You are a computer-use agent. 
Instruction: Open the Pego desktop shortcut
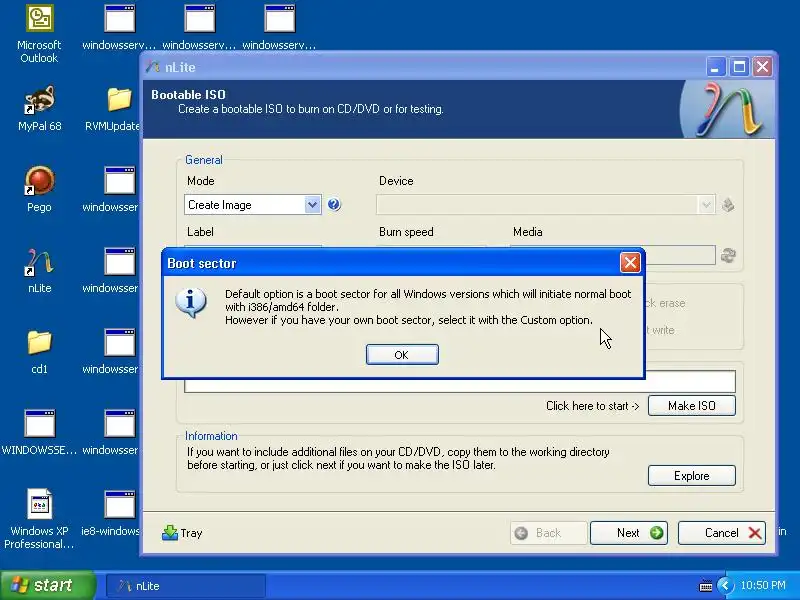coord(39,189)
